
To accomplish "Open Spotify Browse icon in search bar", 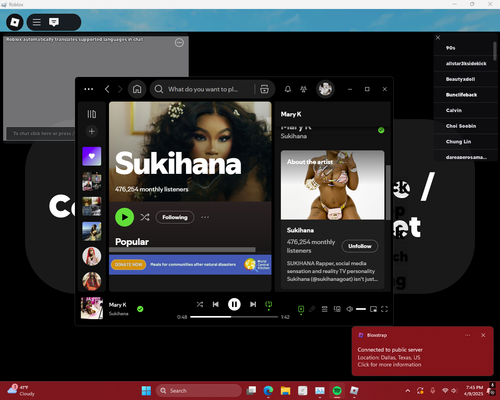I will click(x=264, y=89).
